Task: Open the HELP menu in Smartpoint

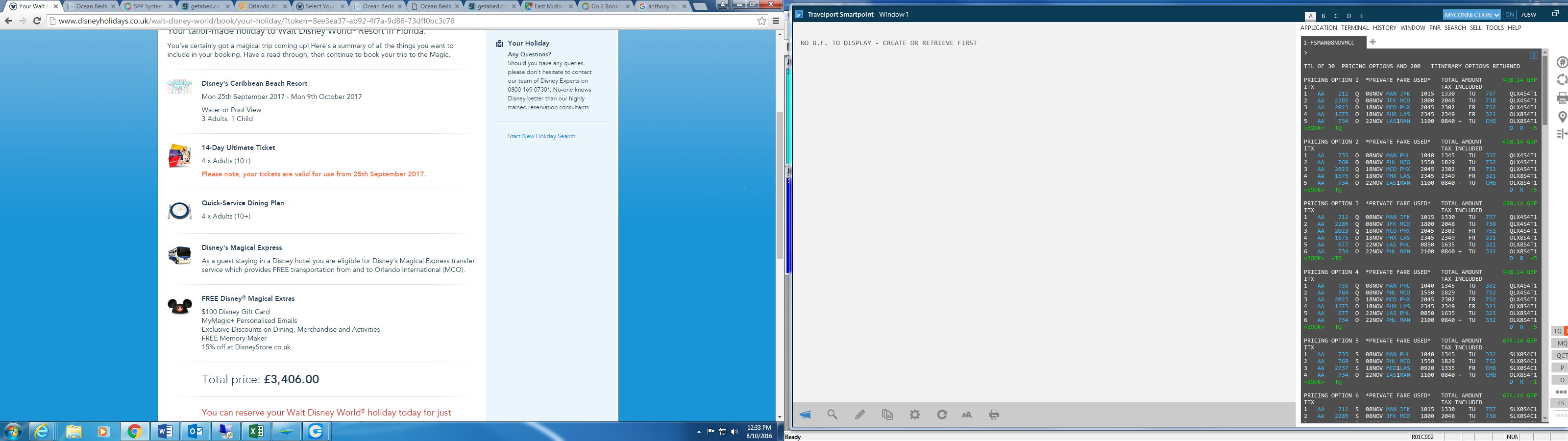Action: pyautogui.click(x=1515, y=28)
